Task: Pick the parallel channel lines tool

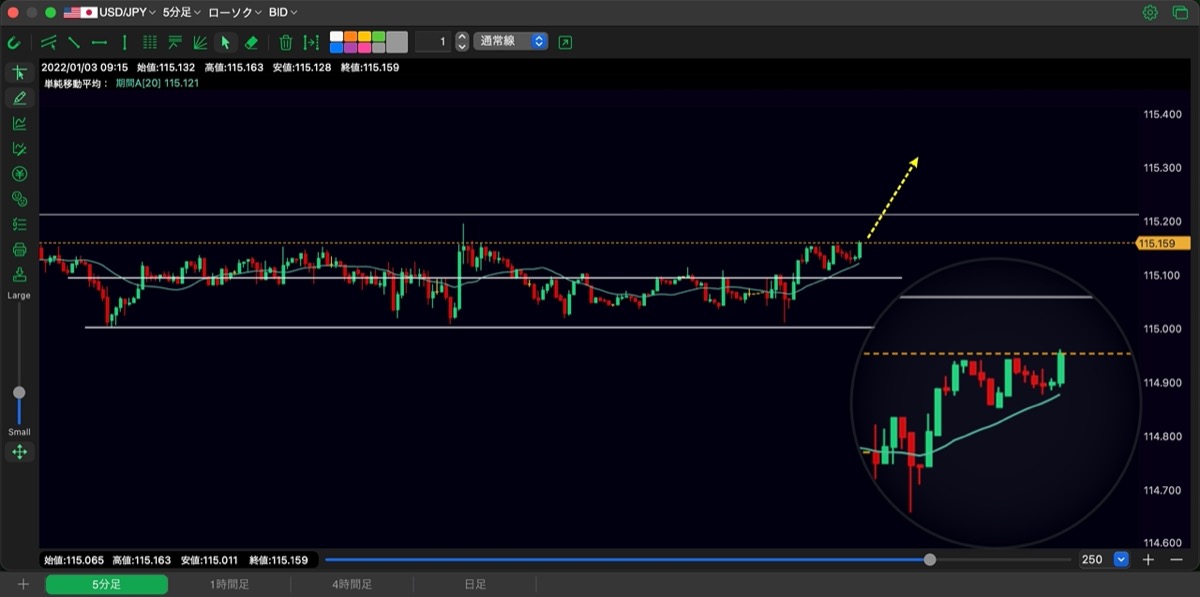Action: [48, 42]
